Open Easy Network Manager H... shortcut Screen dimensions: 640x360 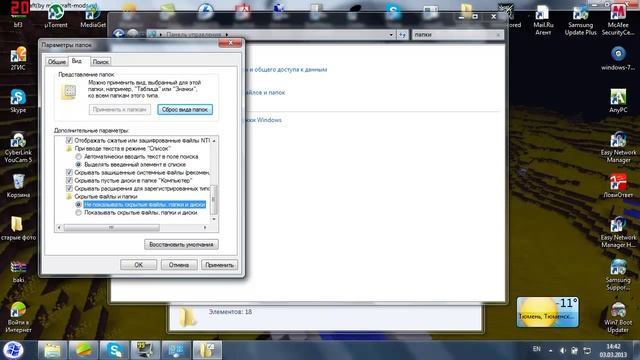click(618, 232)
